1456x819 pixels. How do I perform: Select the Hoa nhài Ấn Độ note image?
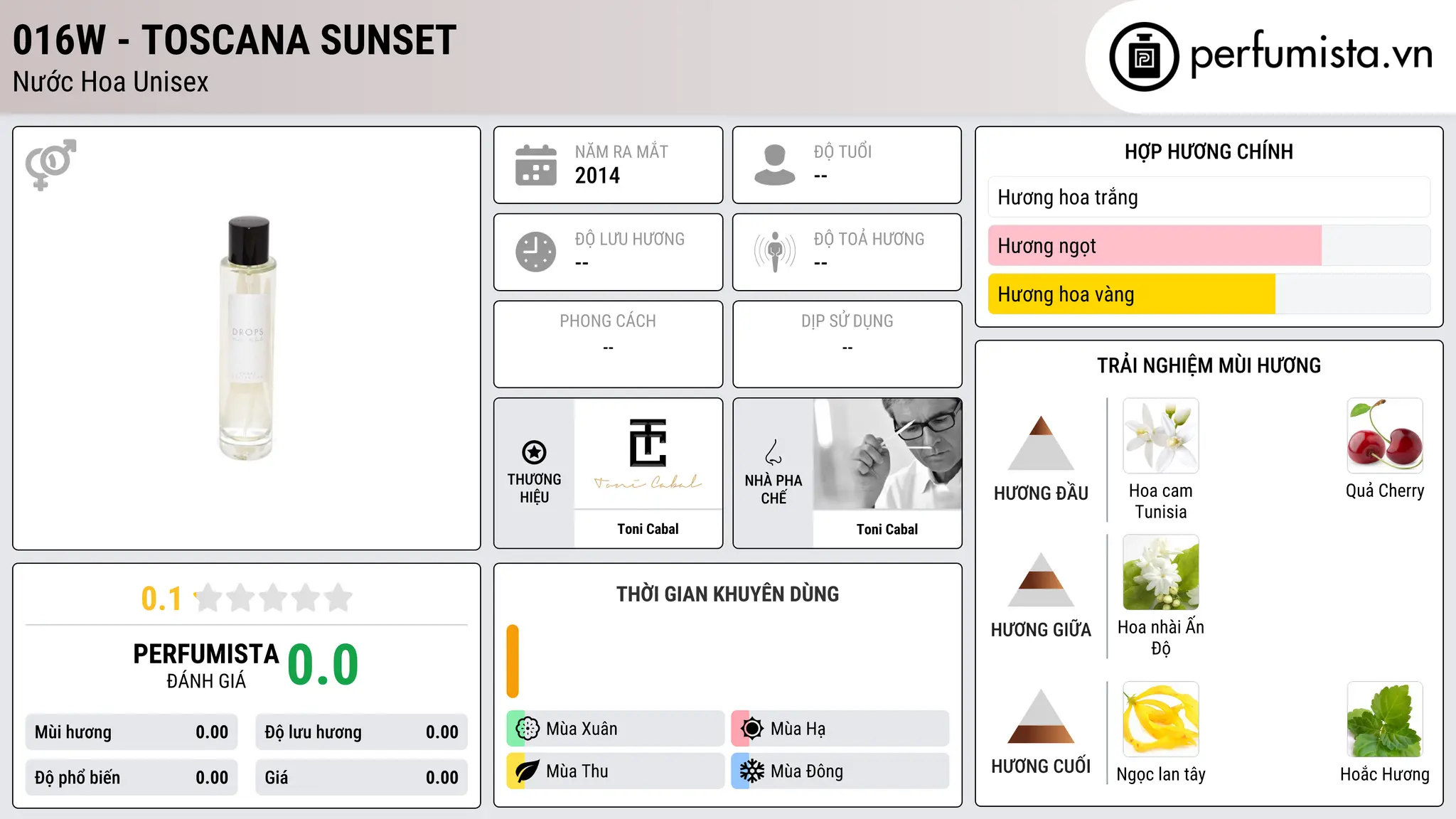1160,572
